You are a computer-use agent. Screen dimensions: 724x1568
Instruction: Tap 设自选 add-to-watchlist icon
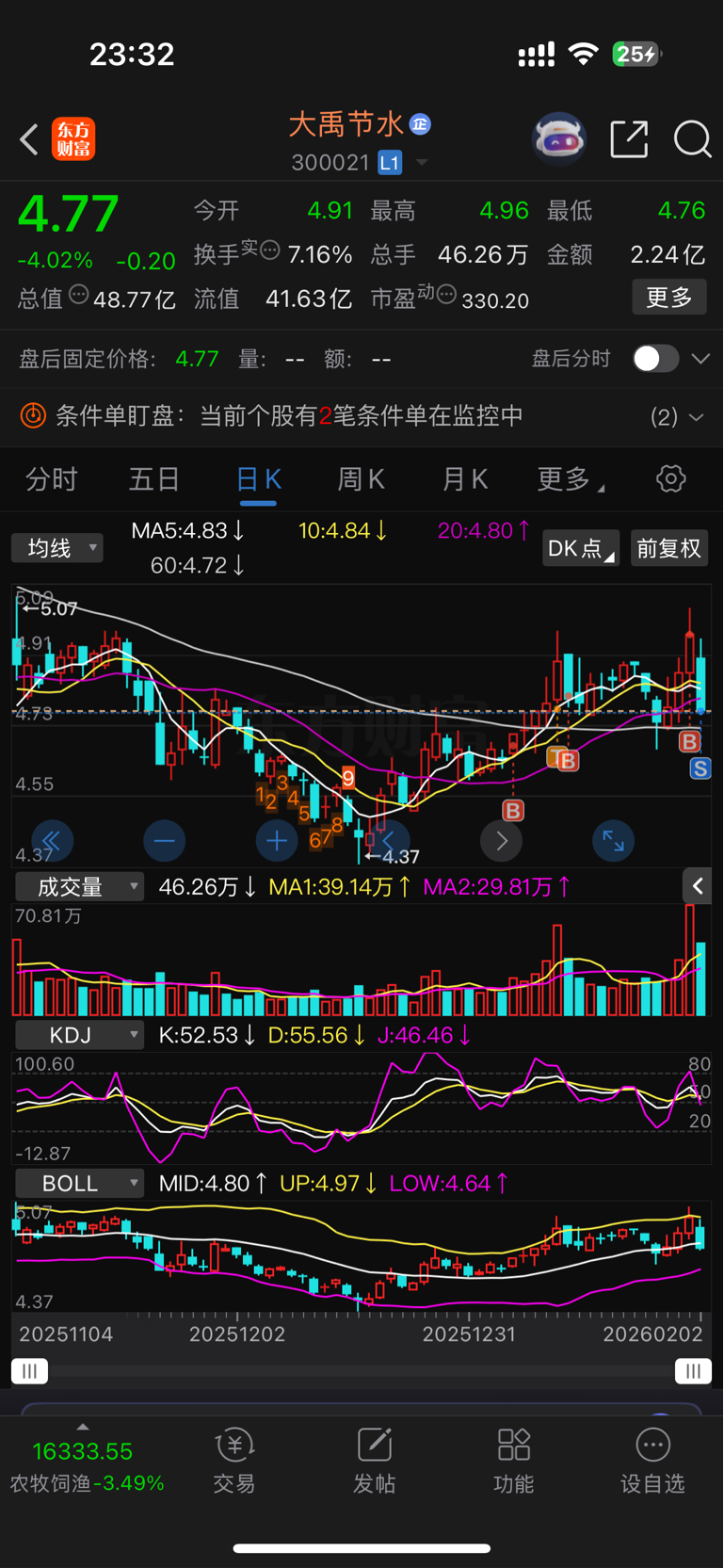pyautogui.click(x=652, y=1446)
